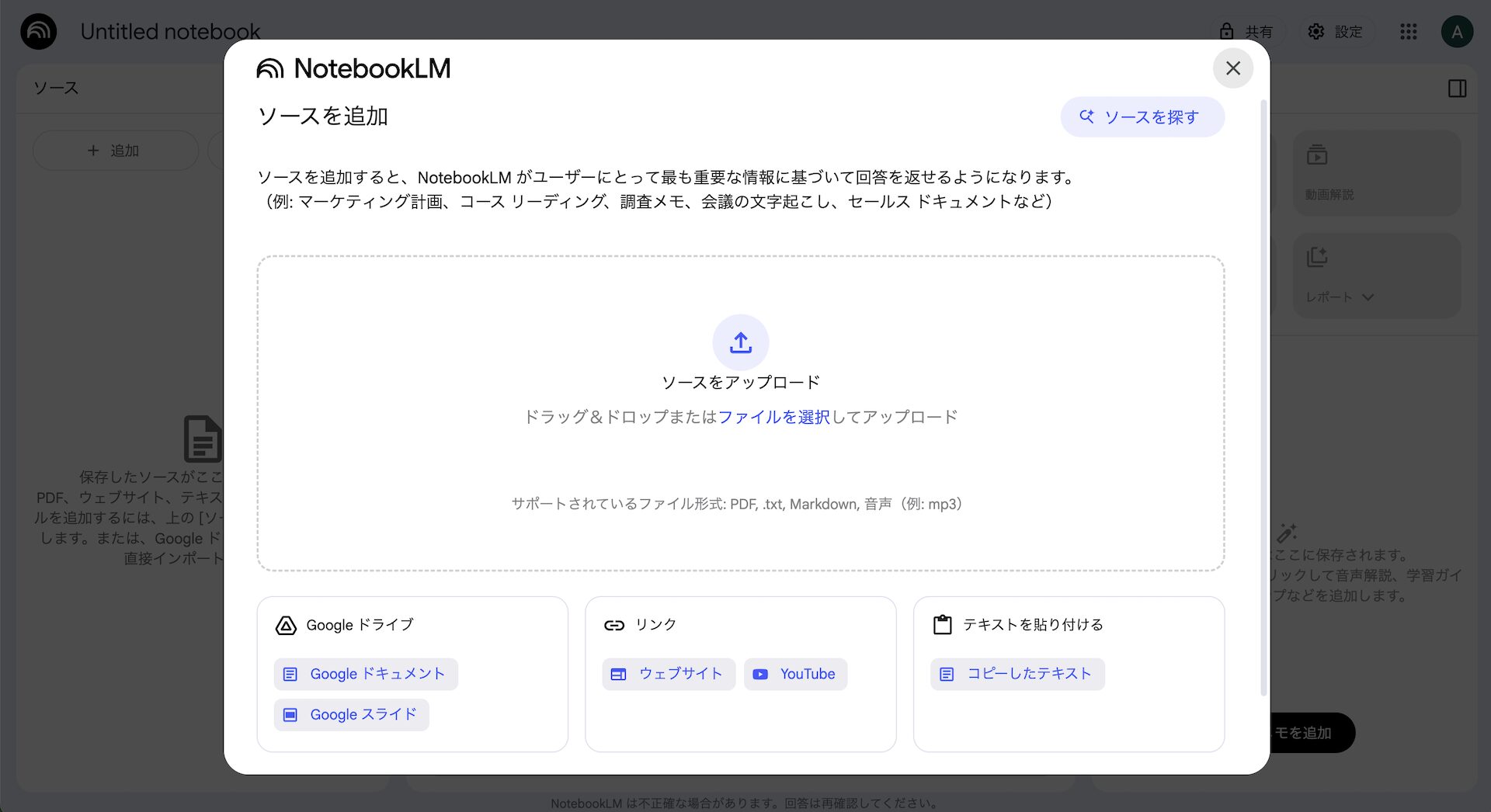
Task: Select コピーしたテキスト paste option
Action: 1017,674
